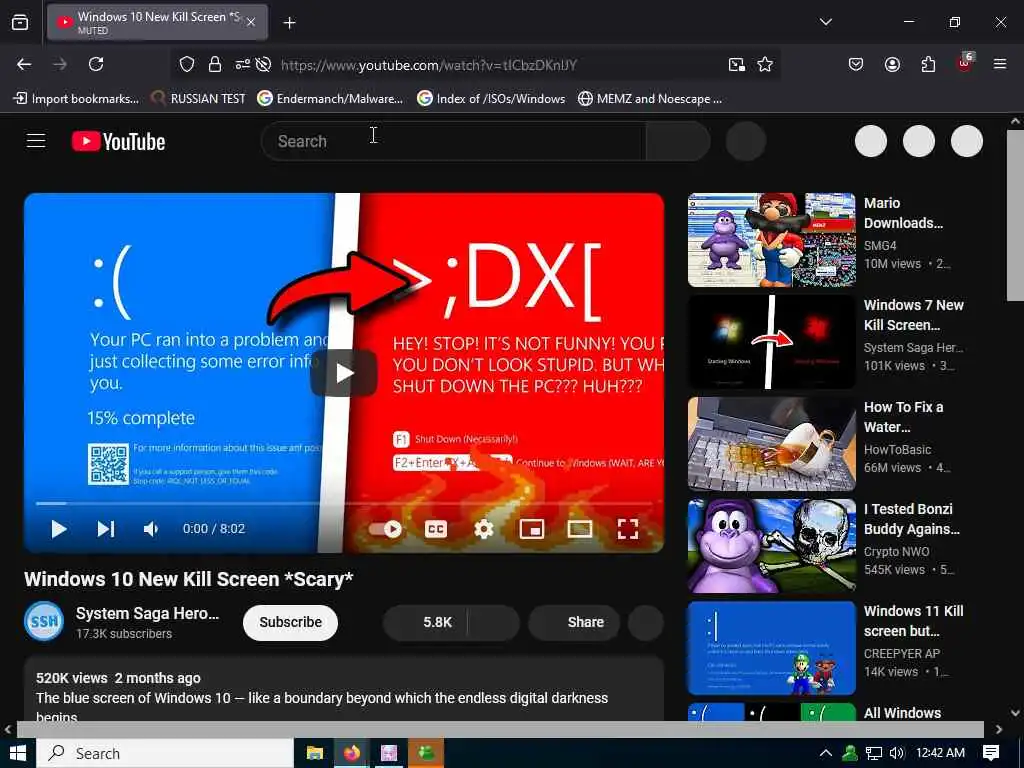Go back to previous page

[x=24, y=64]
